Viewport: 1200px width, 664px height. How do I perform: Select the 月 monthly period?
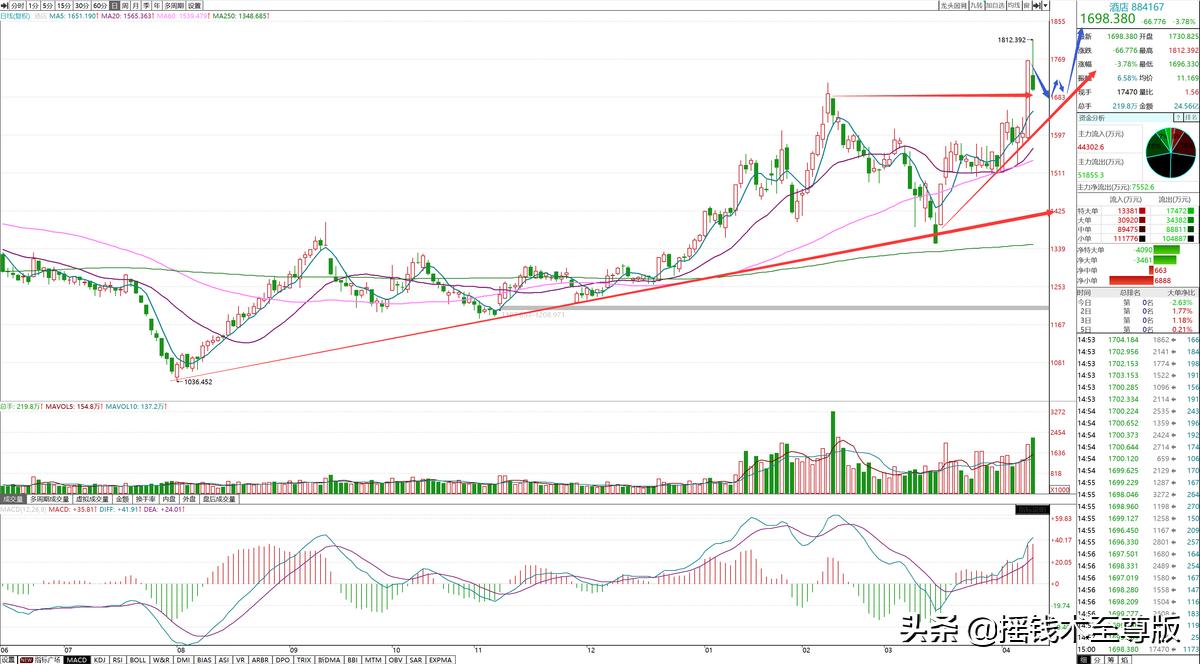(136, 5)
